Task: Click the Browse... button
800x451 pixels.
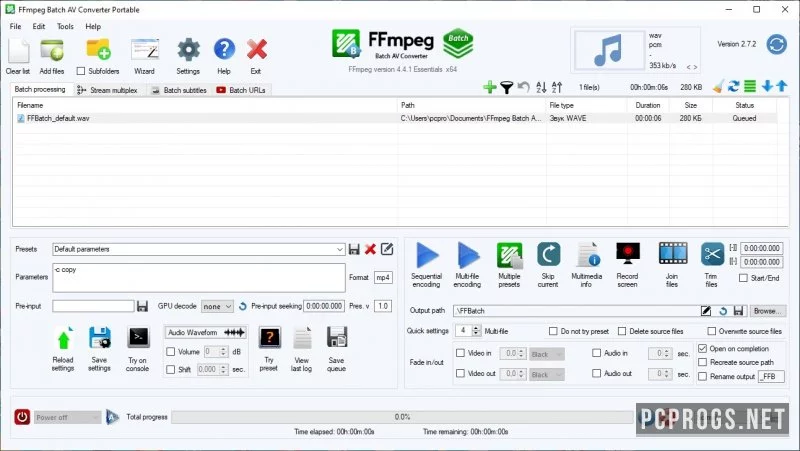Action: [x=767, y=311]
